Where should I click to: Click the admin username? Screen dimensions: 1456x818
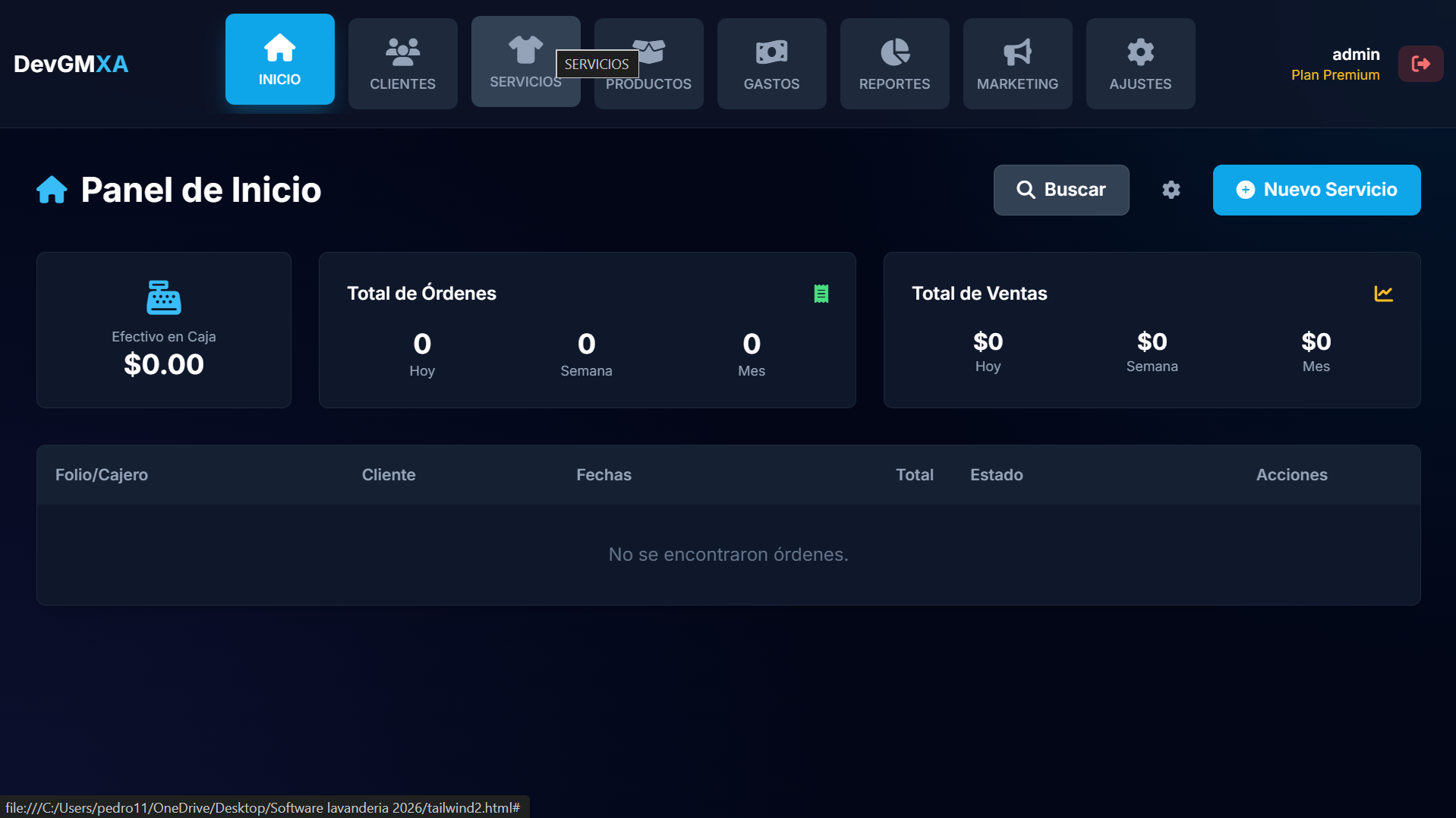point(1356,55)
